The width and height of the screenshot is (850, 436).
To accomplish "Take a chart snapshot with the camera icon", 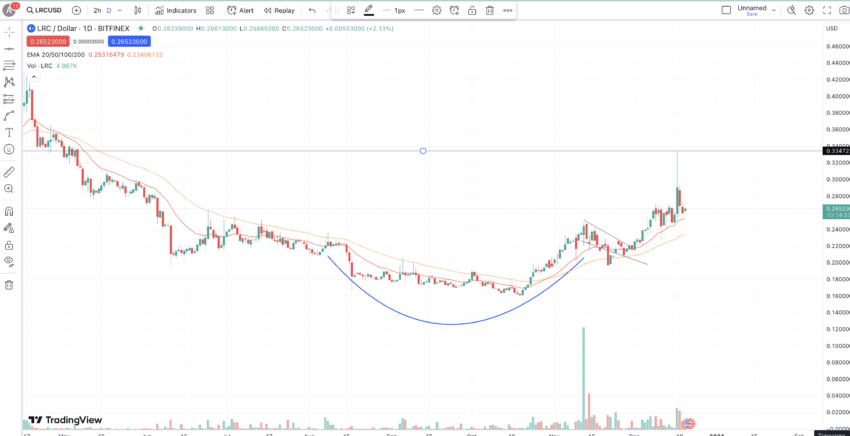I will (x=845, y=10).
